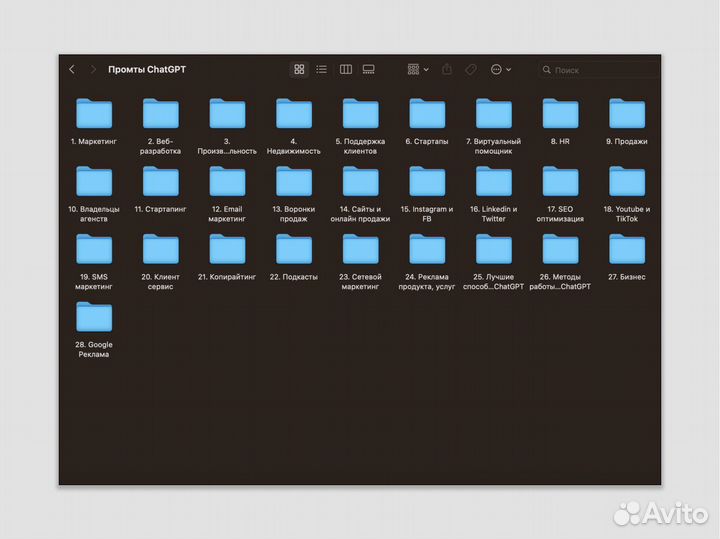Switch to column view
This screenshot has width=720, height=539.
(x=346, y=70)
